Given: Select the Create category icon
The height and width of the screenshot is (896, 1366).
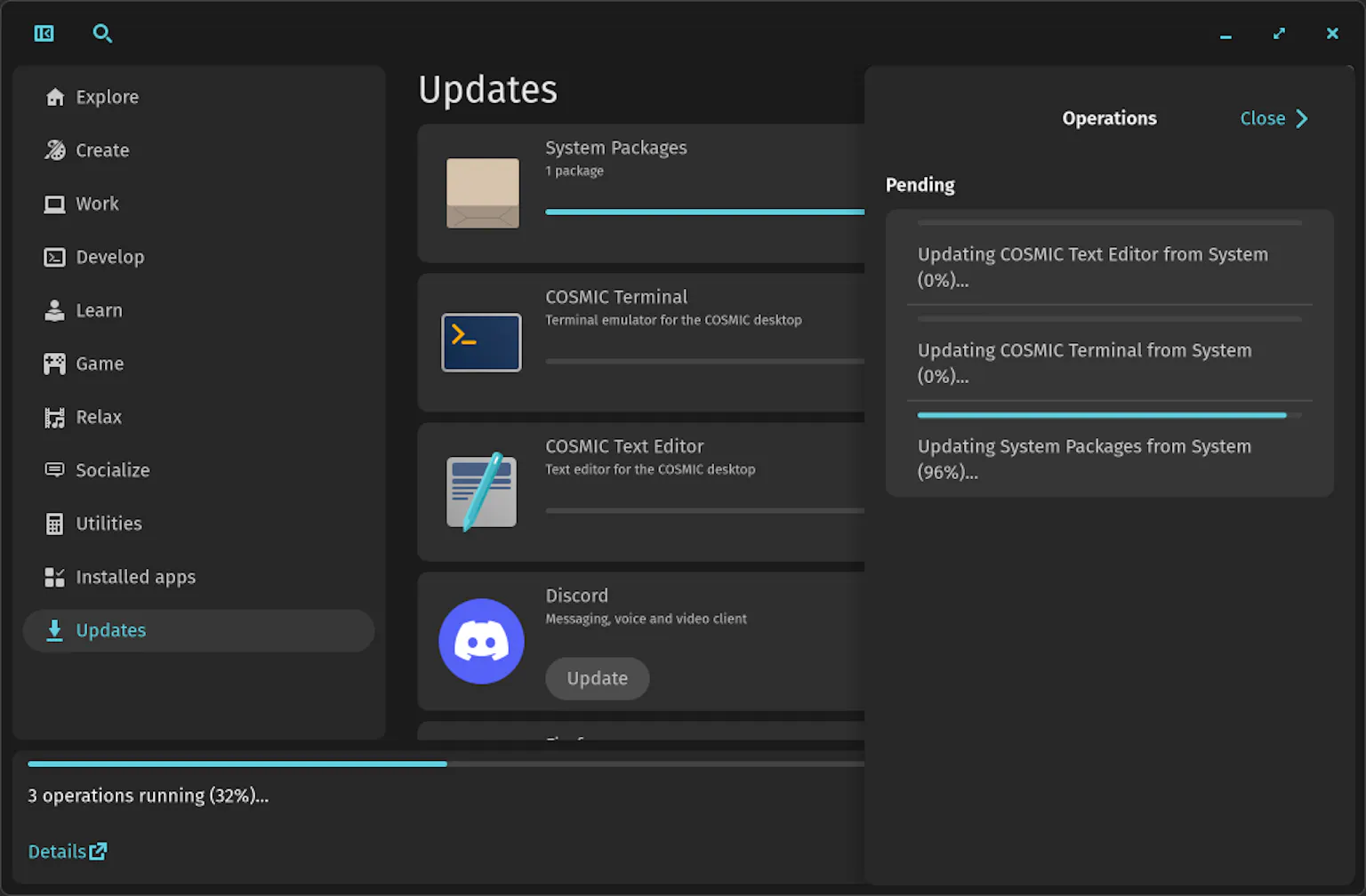Looking at the screenshot, I should [x=54, y=150].
